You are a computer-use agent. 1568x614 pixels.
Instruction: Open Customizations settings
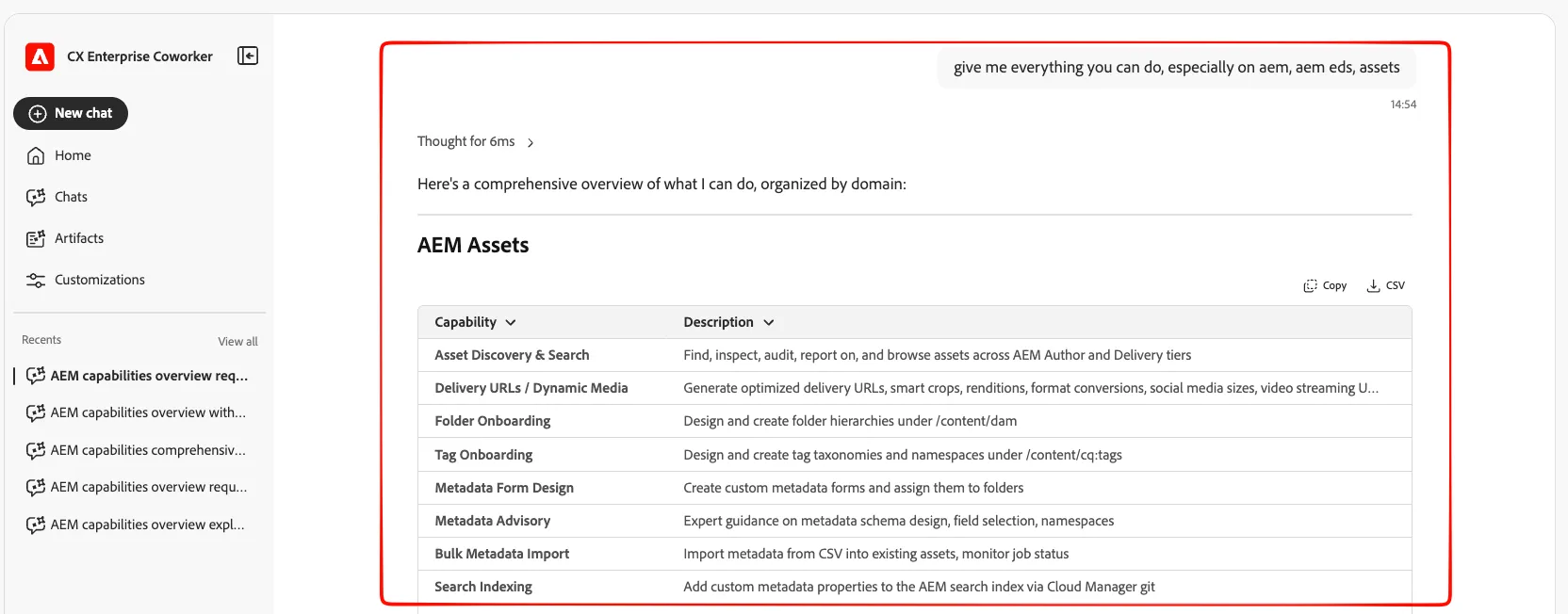coord(100,280)
